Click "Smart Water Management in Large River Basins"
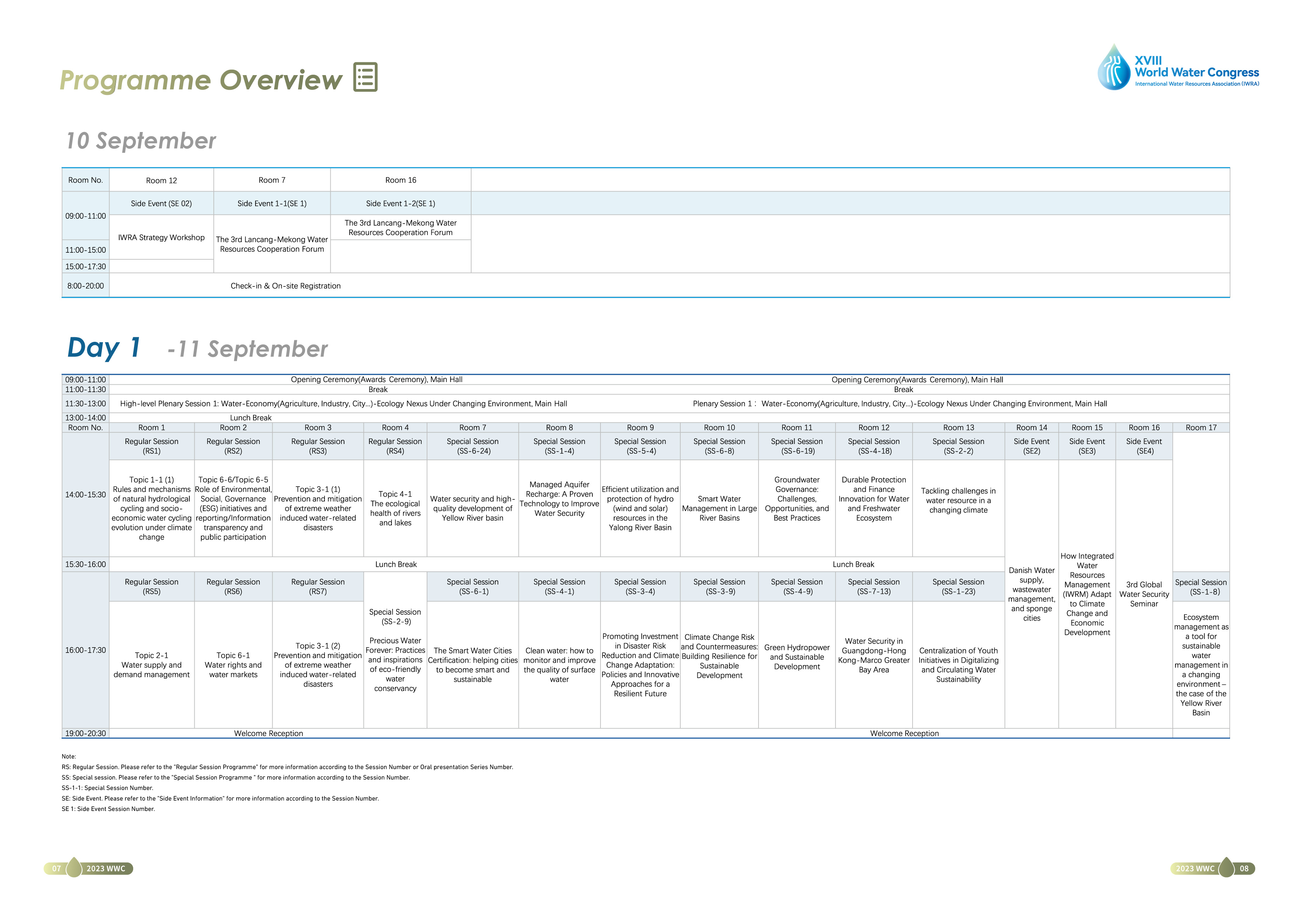 [719, 508]
